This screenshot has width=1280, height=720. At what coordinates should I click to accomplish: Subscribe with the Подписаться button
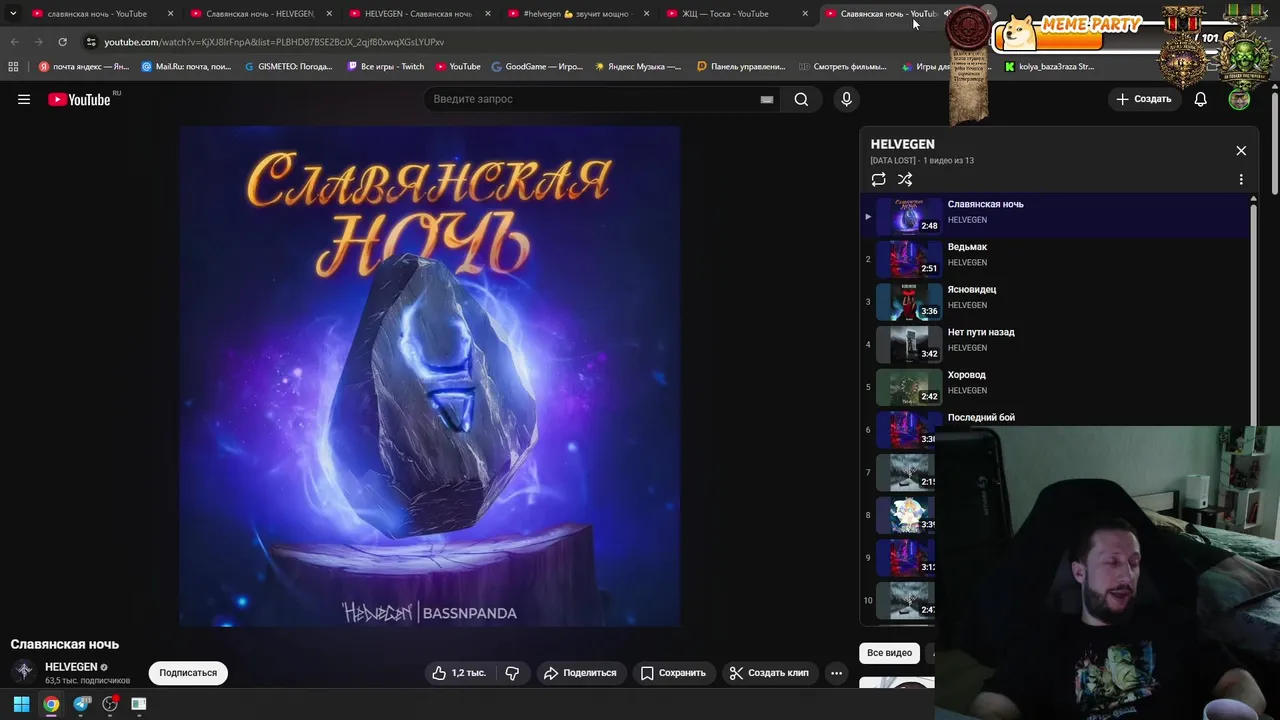(x=188, y=673)
